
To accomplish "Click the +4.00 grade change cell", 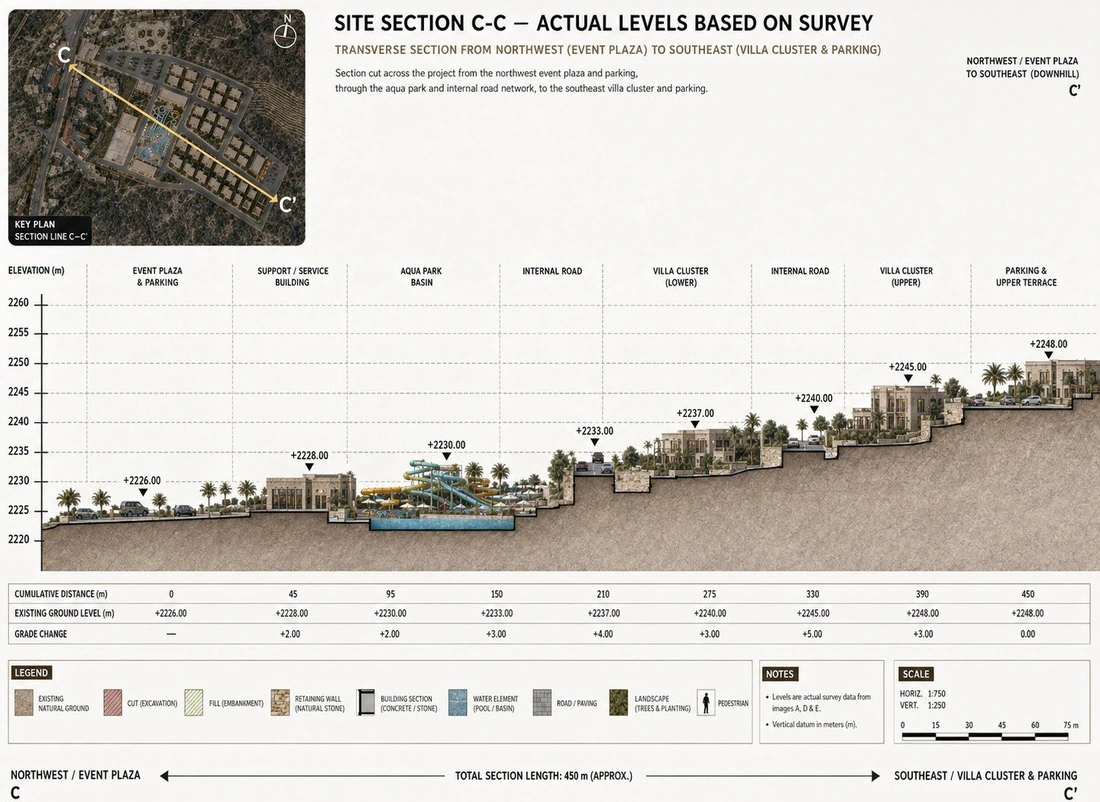I will [603, 634].
